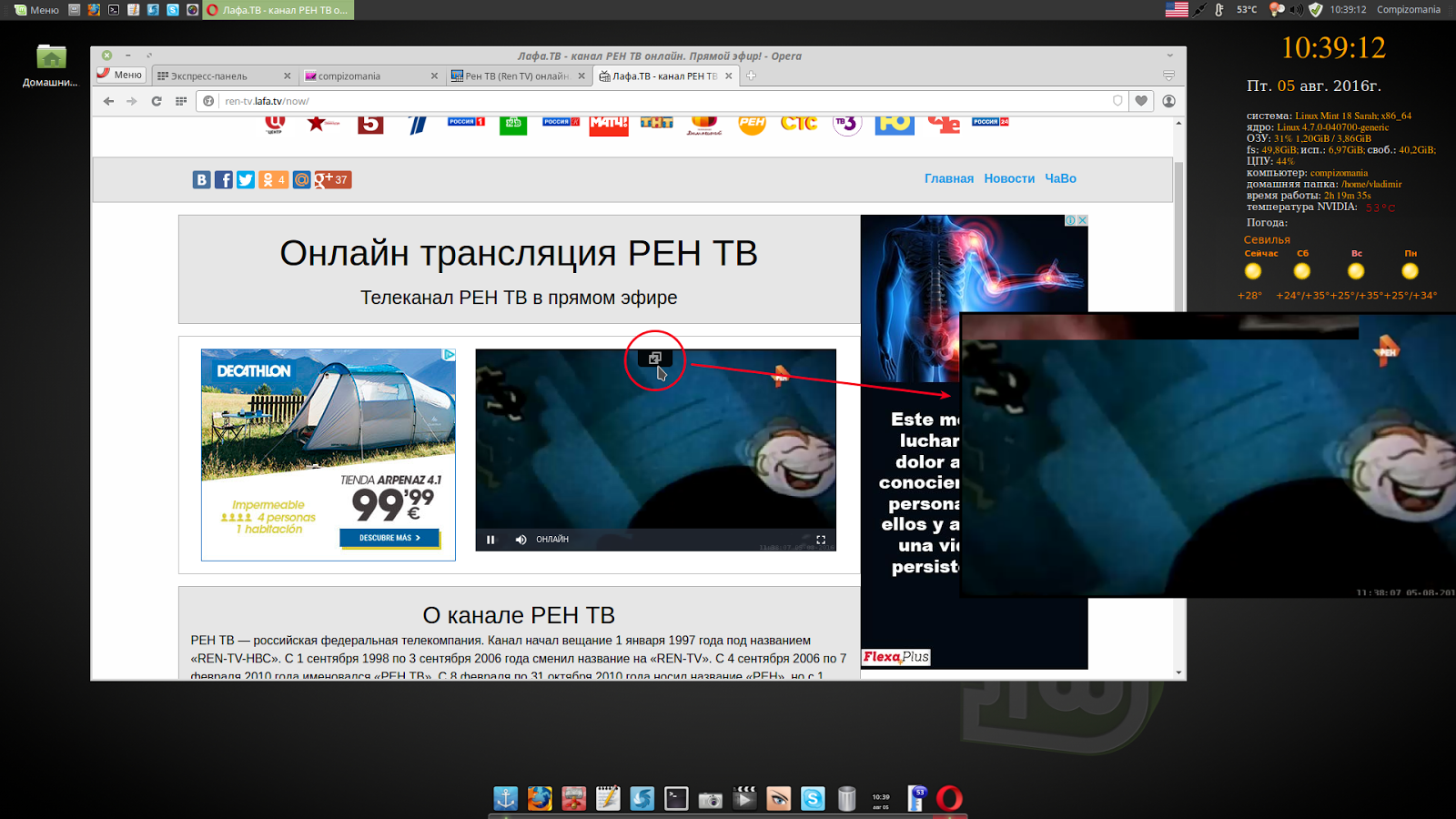Go to the Главная page link
Screen dimensions: 1456x819
(x=949, y=178)
